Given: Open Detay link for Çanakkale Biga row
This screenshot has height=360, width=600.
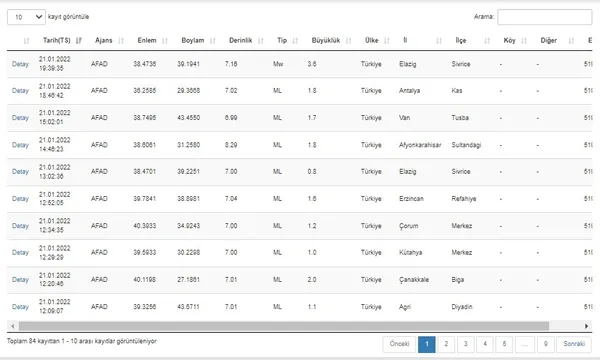Looking at the screenshot, I should point(20,280).
